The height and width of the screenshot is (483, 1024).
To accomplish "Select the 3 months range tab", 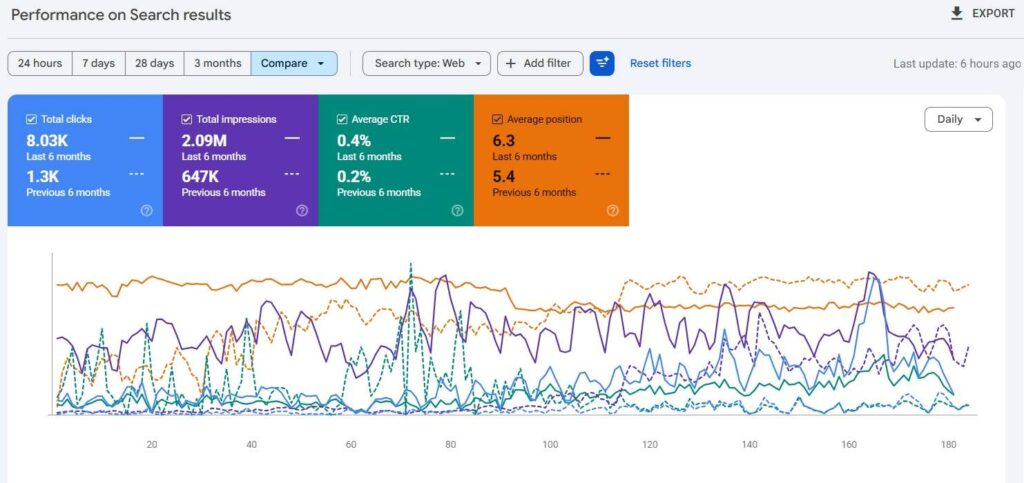I will point(217,63).
